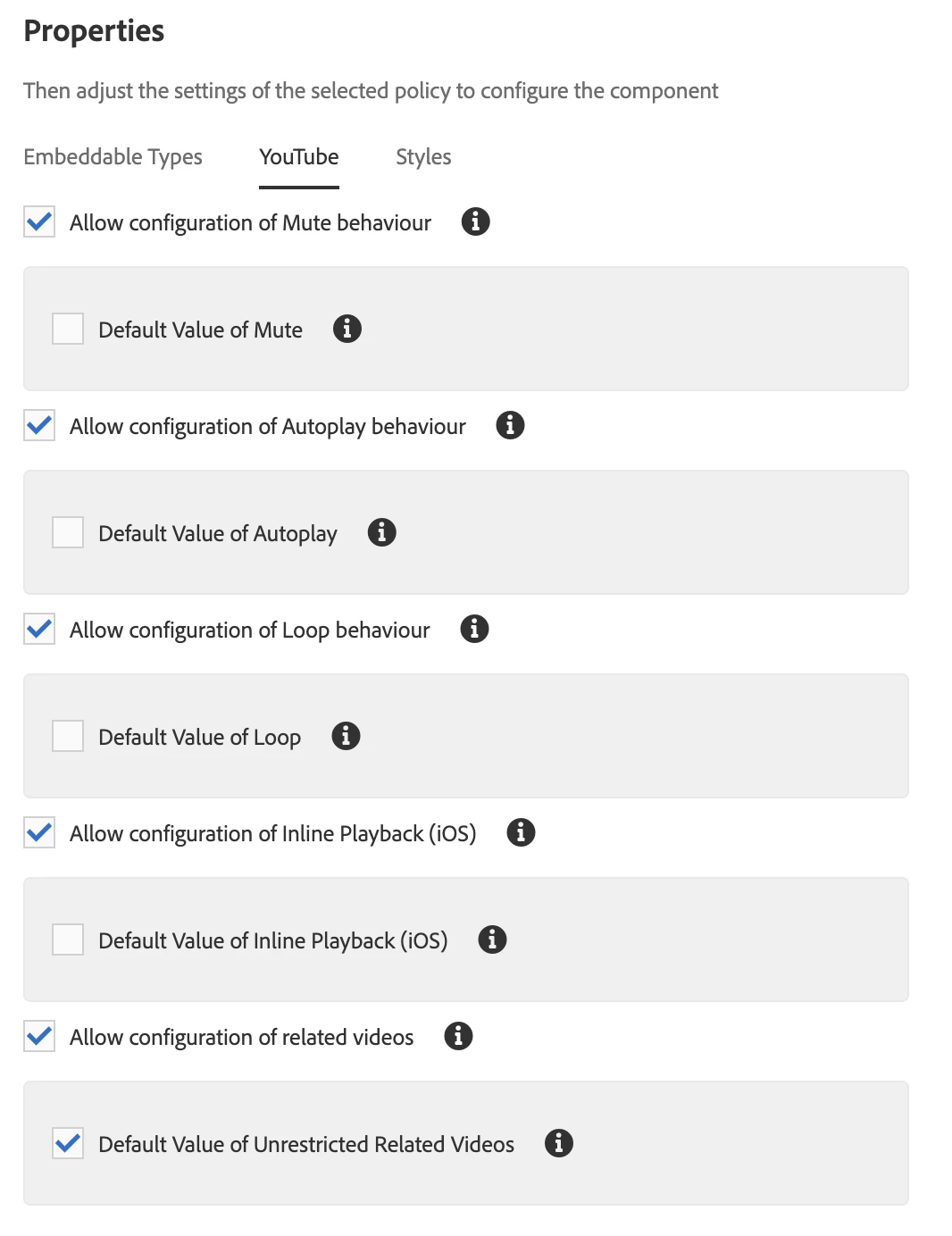Select the YouTube tab
The image size is (952, 1236).
point(299,157)
